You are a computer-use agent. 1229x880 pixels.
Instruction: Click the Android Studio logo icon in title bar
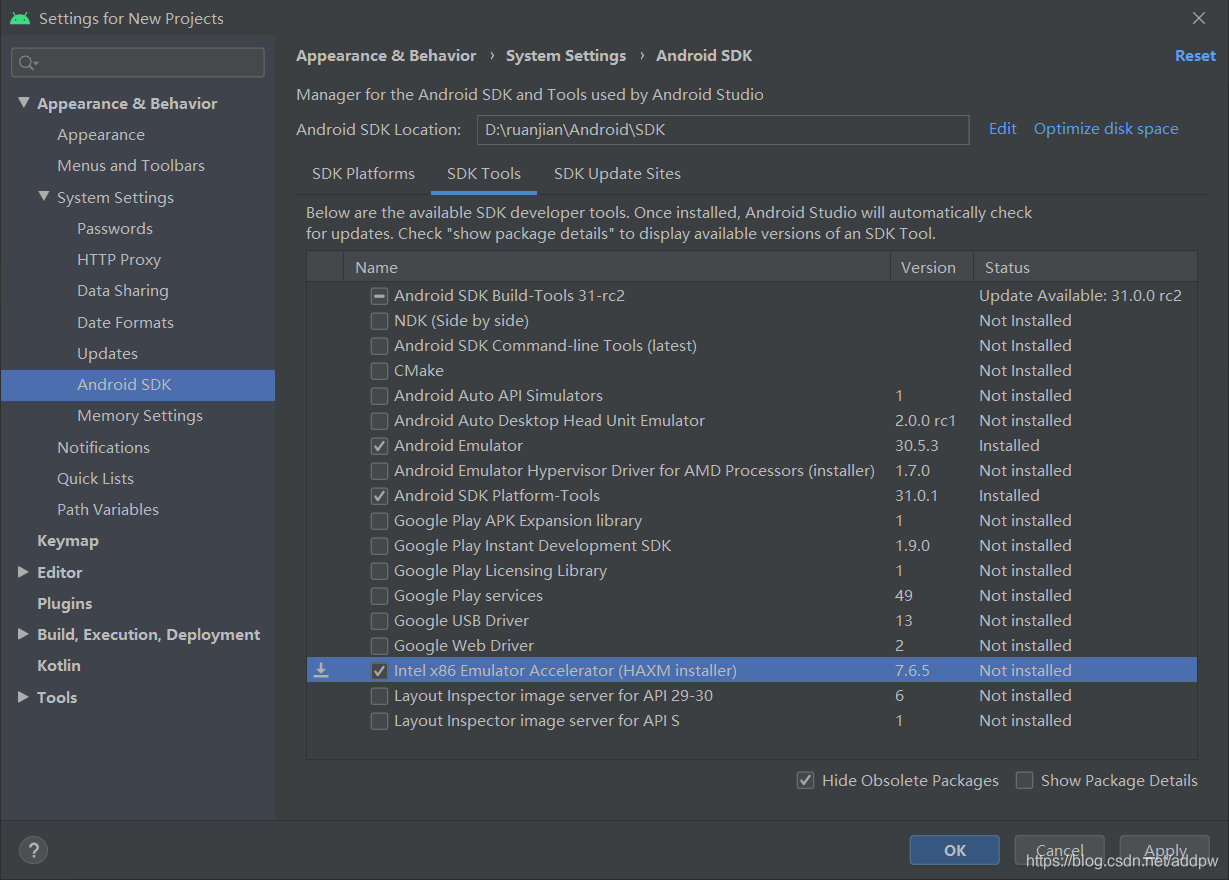(19, 18)
